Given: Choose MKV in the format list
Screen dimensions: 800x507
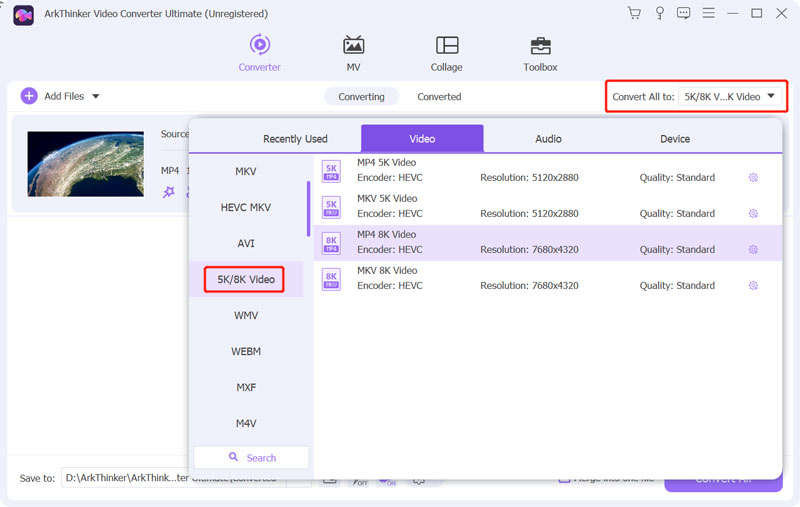Looking at the screenshot, I should click(246, 171).
